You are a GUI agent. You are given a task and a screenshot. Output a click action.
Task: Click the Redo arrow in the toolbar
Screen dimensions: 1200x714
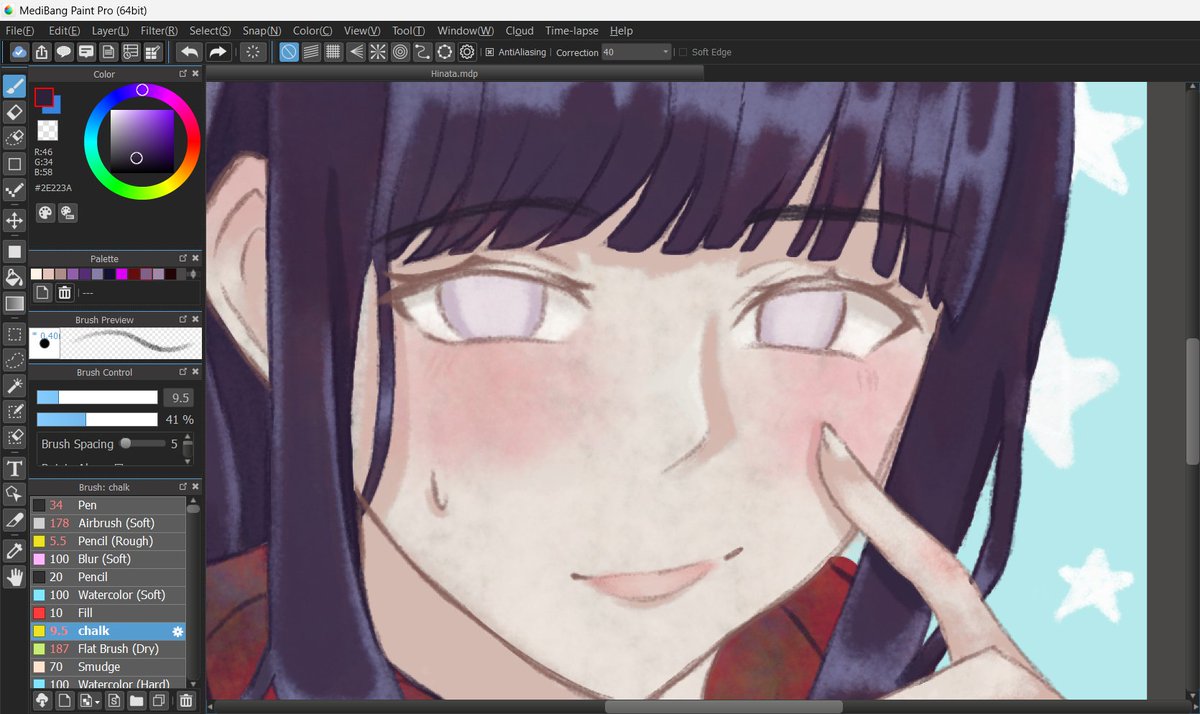tap(218, 52)
